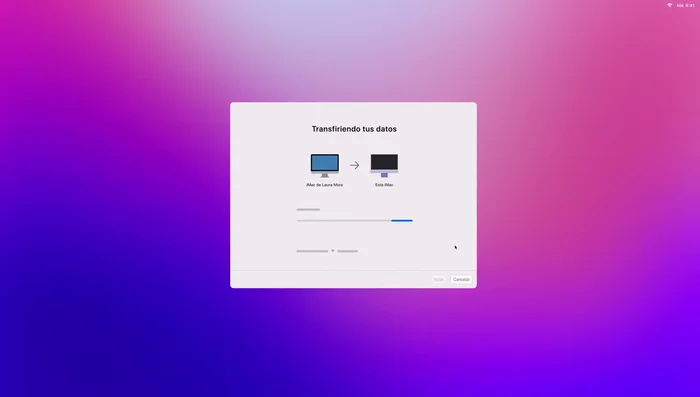Click the Cancelar button
700x397 pixels.
tap(461, 280)
